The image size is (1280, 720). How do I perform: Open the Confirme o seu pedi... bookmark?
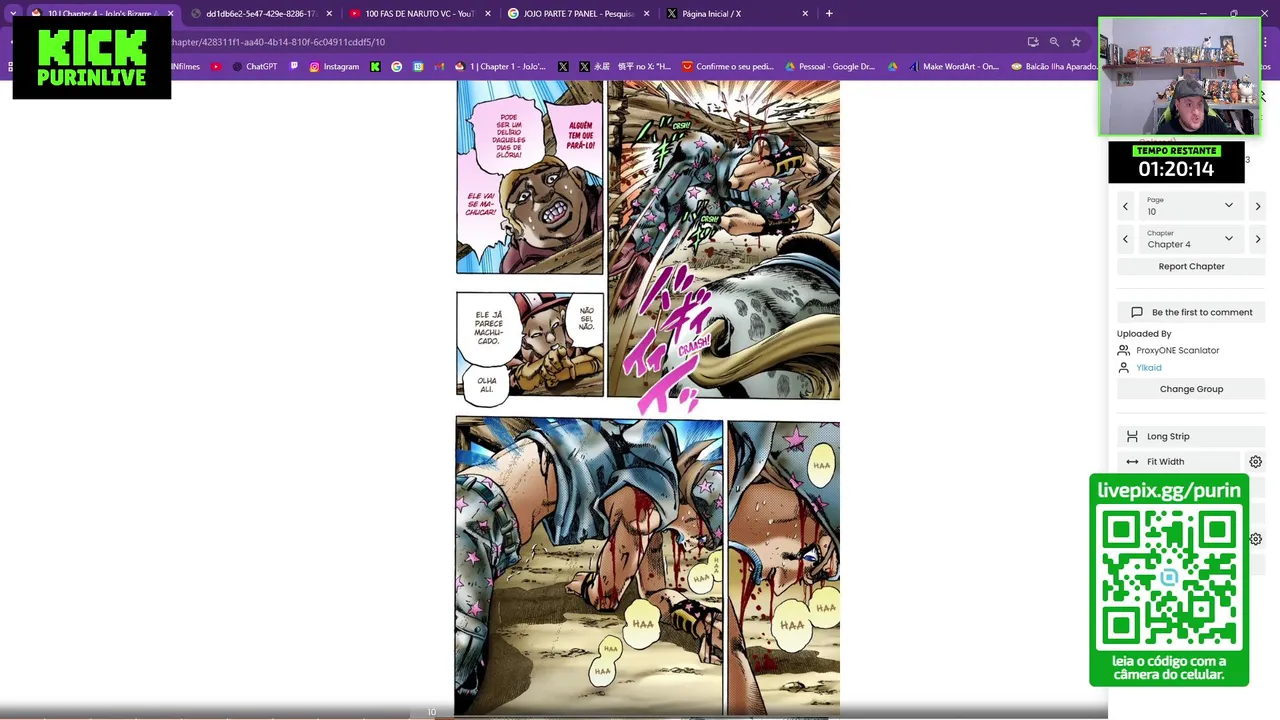tap(728, 67)
